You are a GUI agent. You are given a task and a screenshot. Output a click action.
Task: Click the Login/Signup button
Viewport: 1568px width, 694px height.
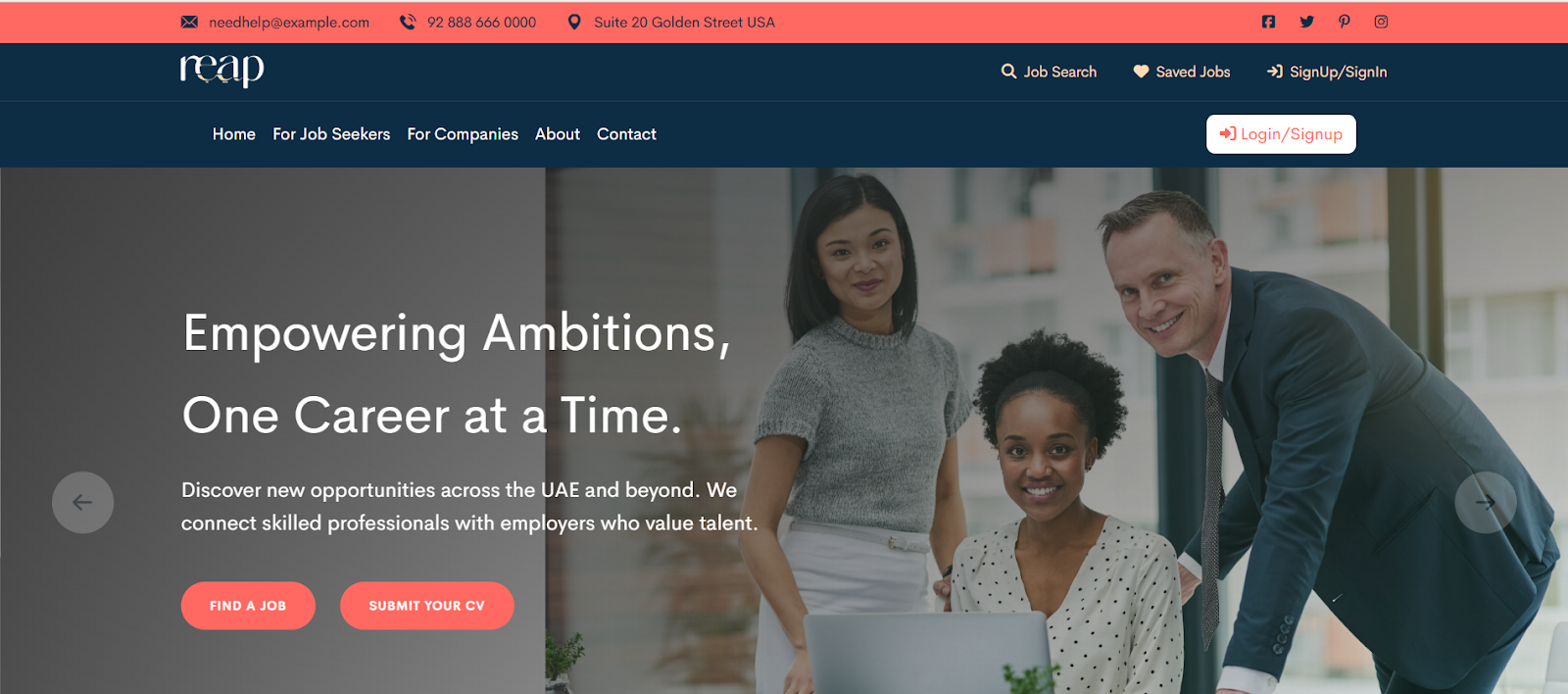1281,134
